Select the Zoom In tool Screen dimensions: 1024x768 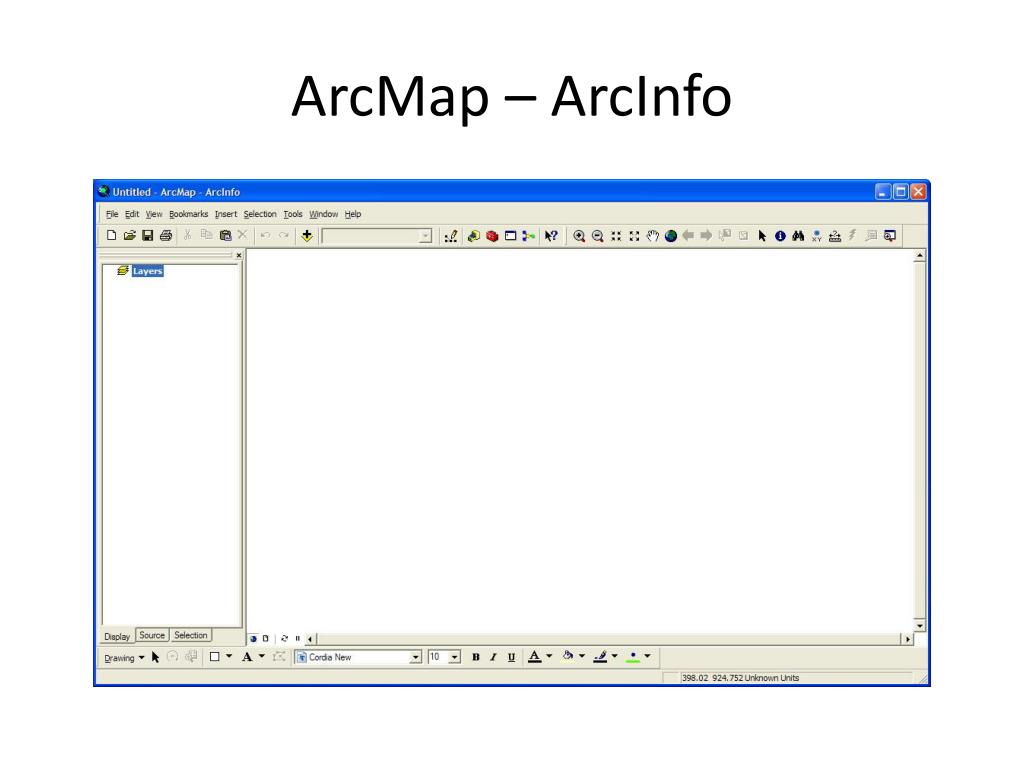(579, 236)
